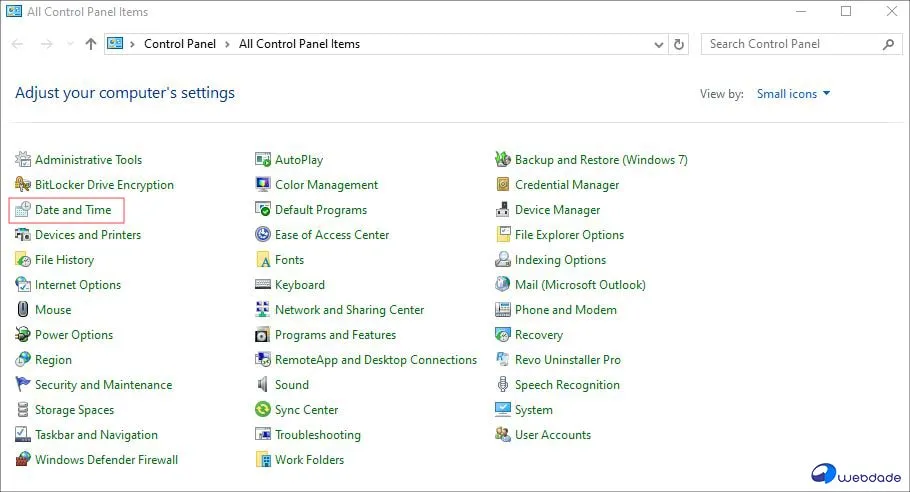This screenshot has height=492, width=910.
Task: Expand the address bar history dropdown arrow
Action: pyautogui.click(x=658, y=44)
